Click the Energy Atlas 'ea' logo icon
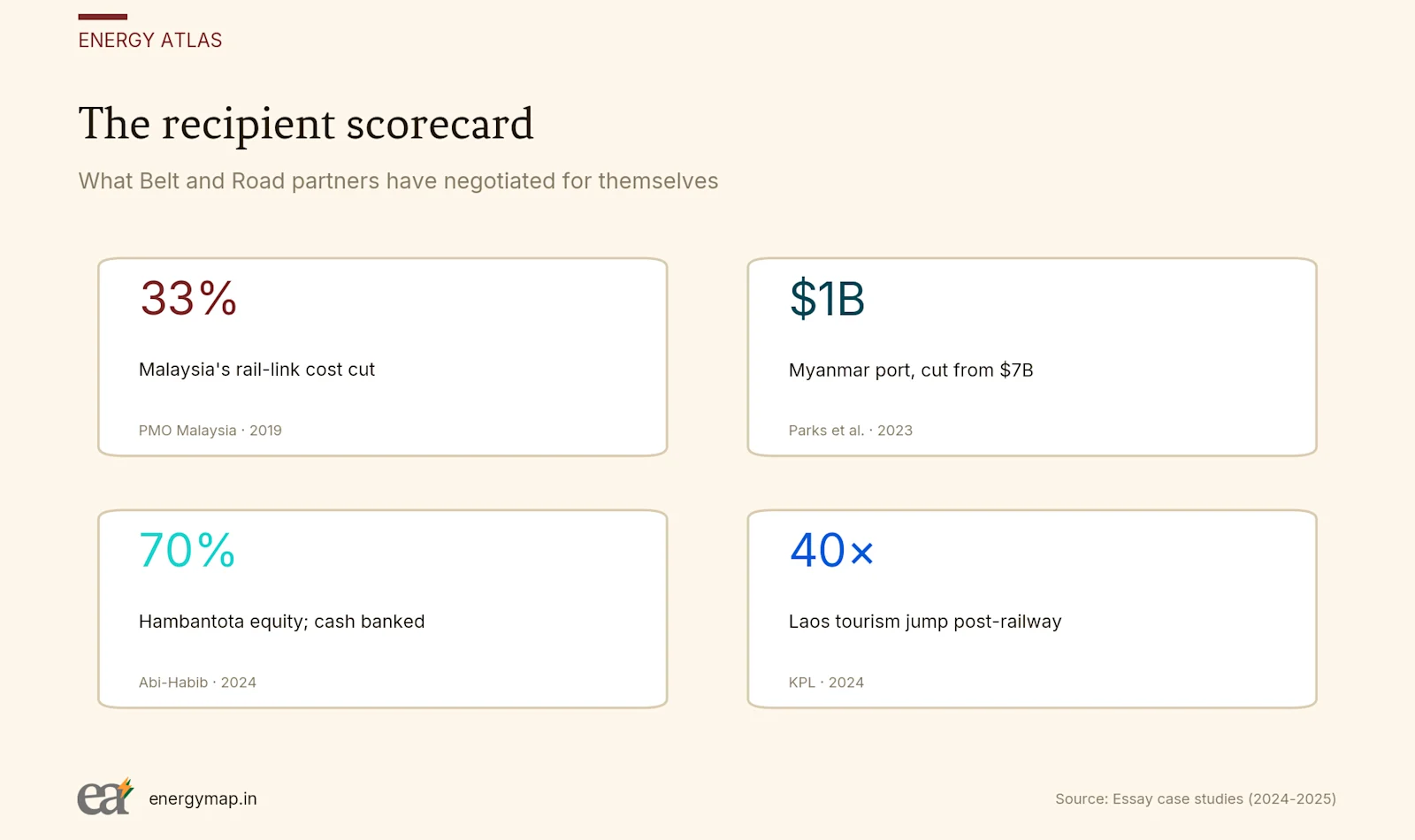Screen dimensions: 1415x840 [x=105, y=797]
